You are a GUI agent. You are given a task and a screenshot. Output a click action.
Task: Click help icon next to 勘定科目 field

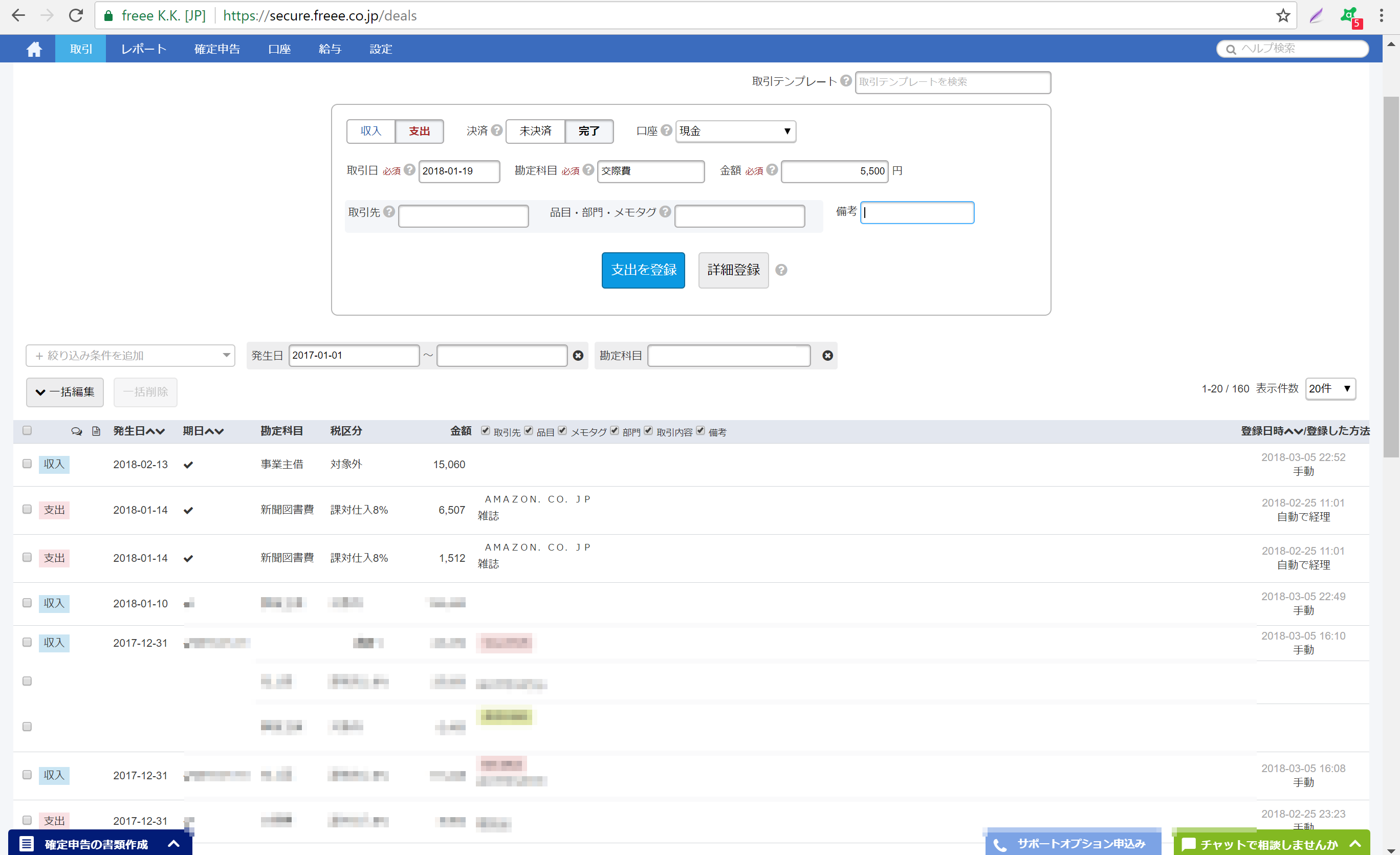tap(588, 170)
